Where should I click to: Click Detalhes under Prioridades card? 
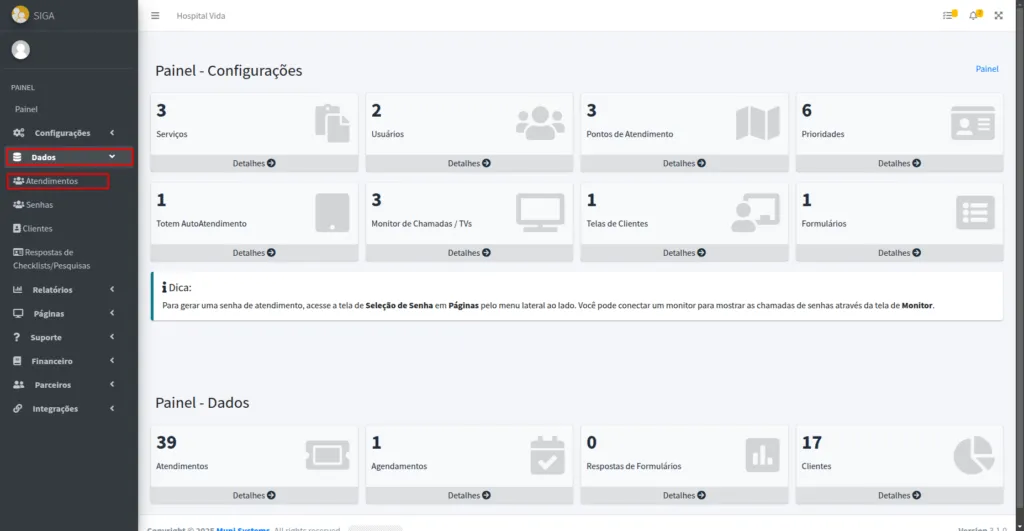pyautogui.click(x=899, y=163)
